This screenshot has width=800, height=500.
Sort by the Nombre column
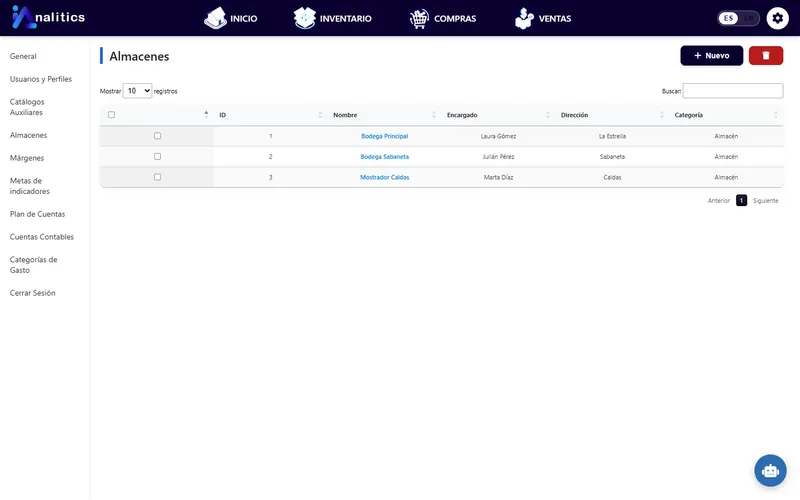384,115
